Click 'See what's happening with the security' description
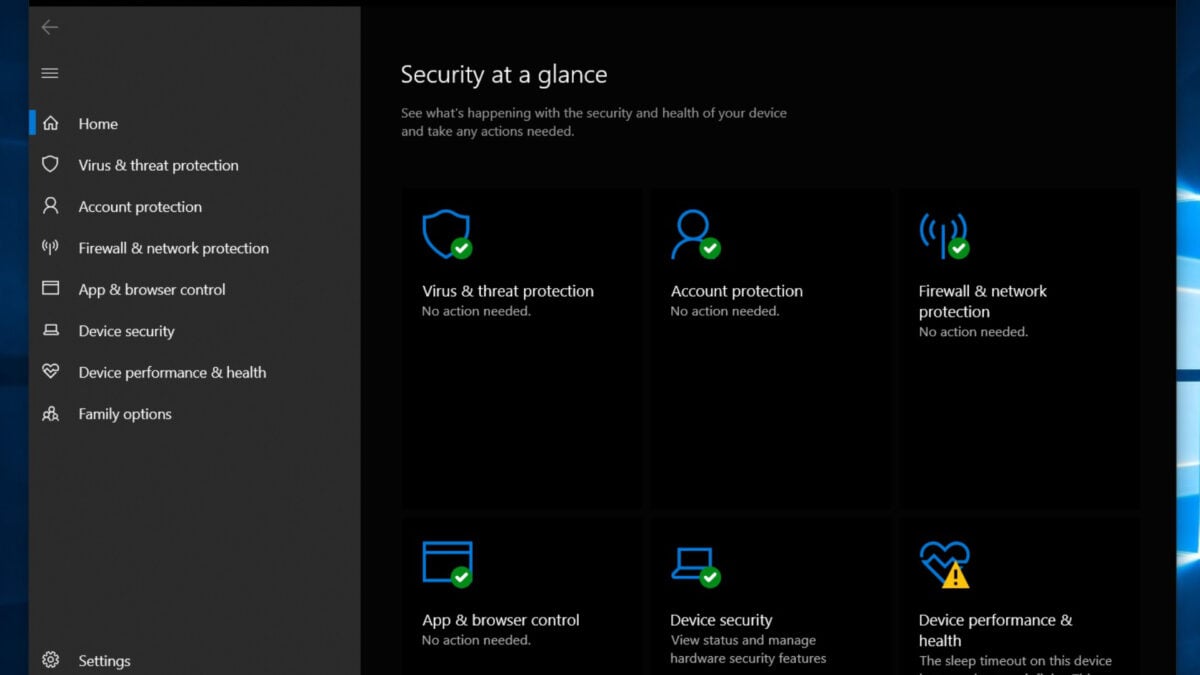The height and width of the screenshot is (675, 1200). (594, 122)
